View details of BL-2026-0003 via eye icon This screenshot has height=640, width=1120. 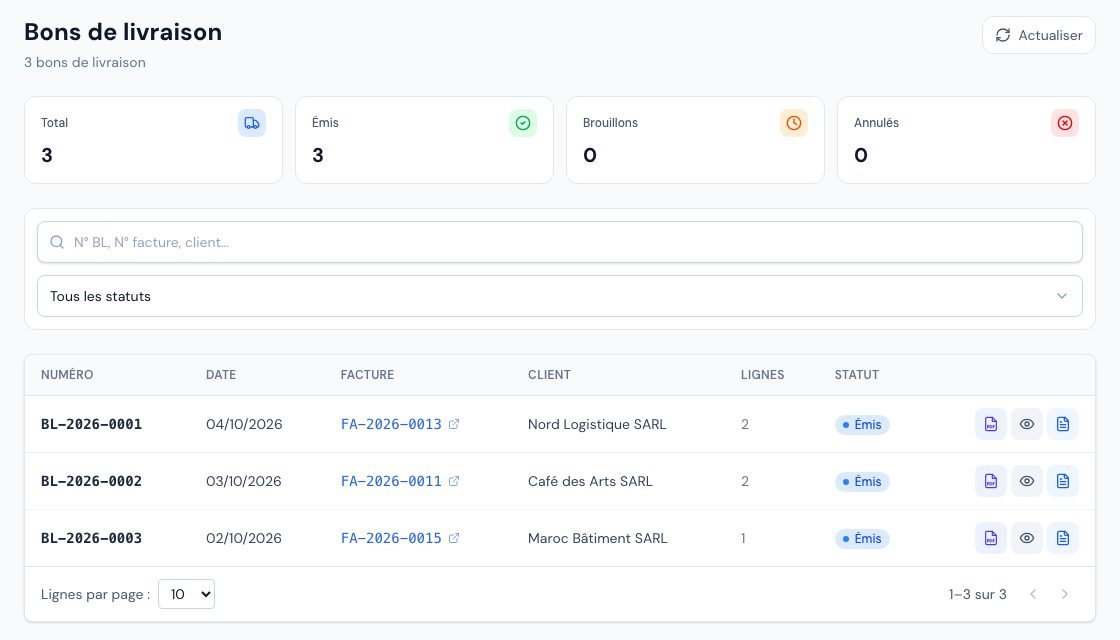pos(1026,539)
